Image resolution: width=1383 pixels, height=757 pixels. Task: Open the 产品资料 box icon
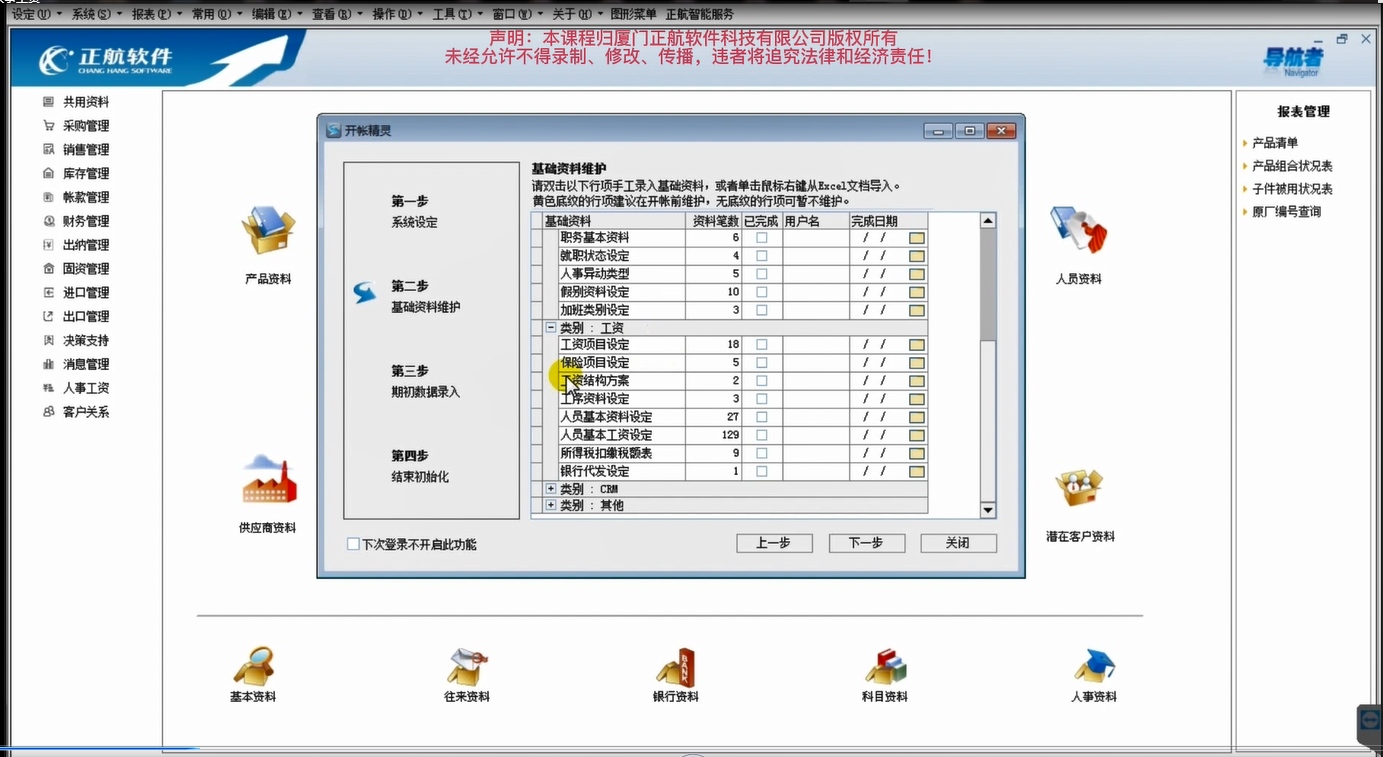pyautogui.click(x=268, y=231)
